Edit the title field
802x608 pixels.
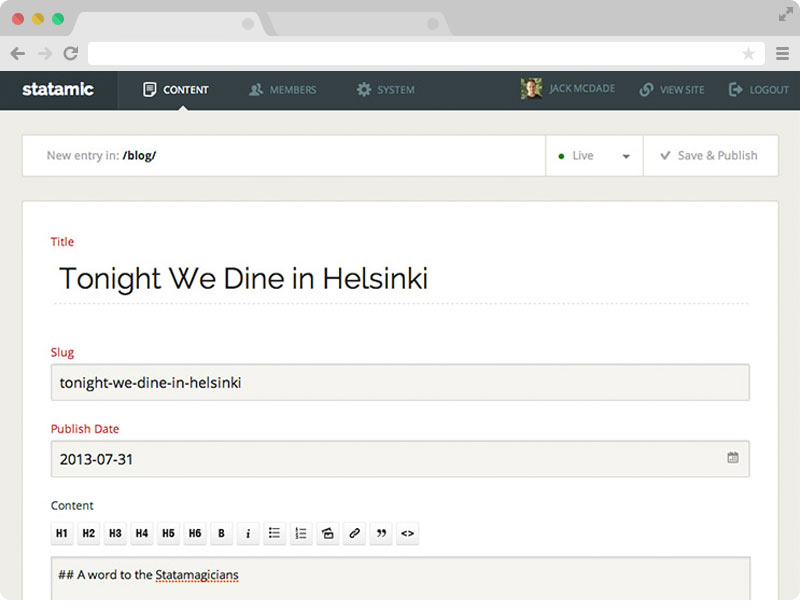click(x=401, y=279)
